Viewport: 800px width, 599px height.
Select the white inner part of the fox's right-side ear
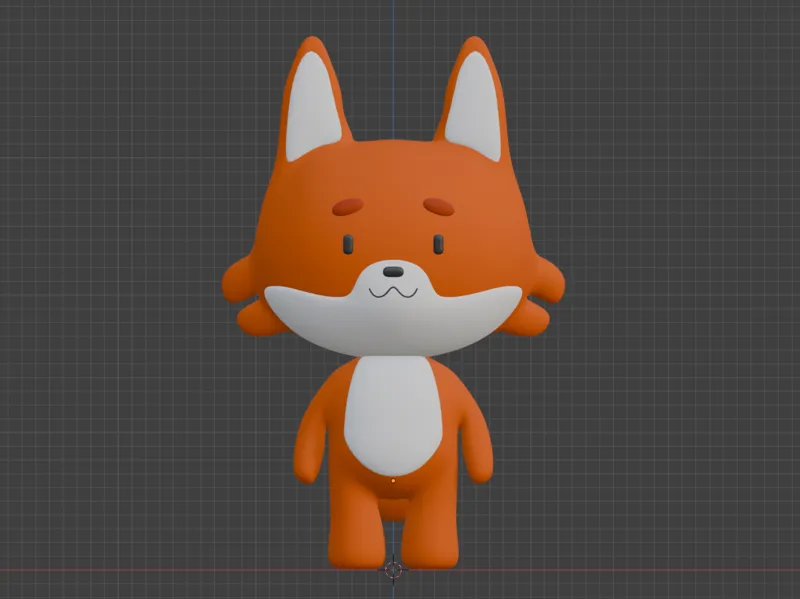pos(473,106)
